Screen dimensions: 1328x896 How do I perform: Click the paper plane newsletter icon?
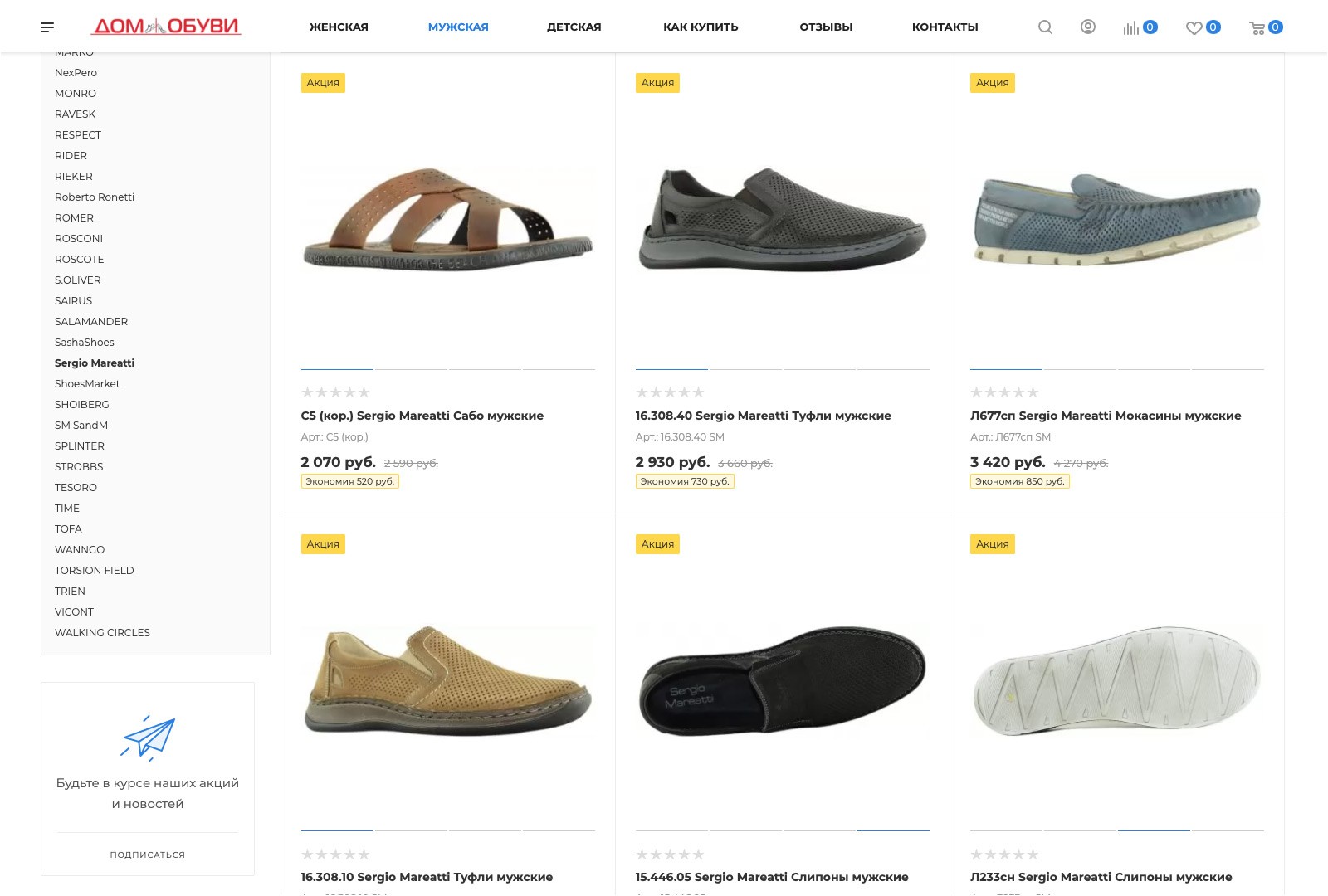[x=148, y=738]
